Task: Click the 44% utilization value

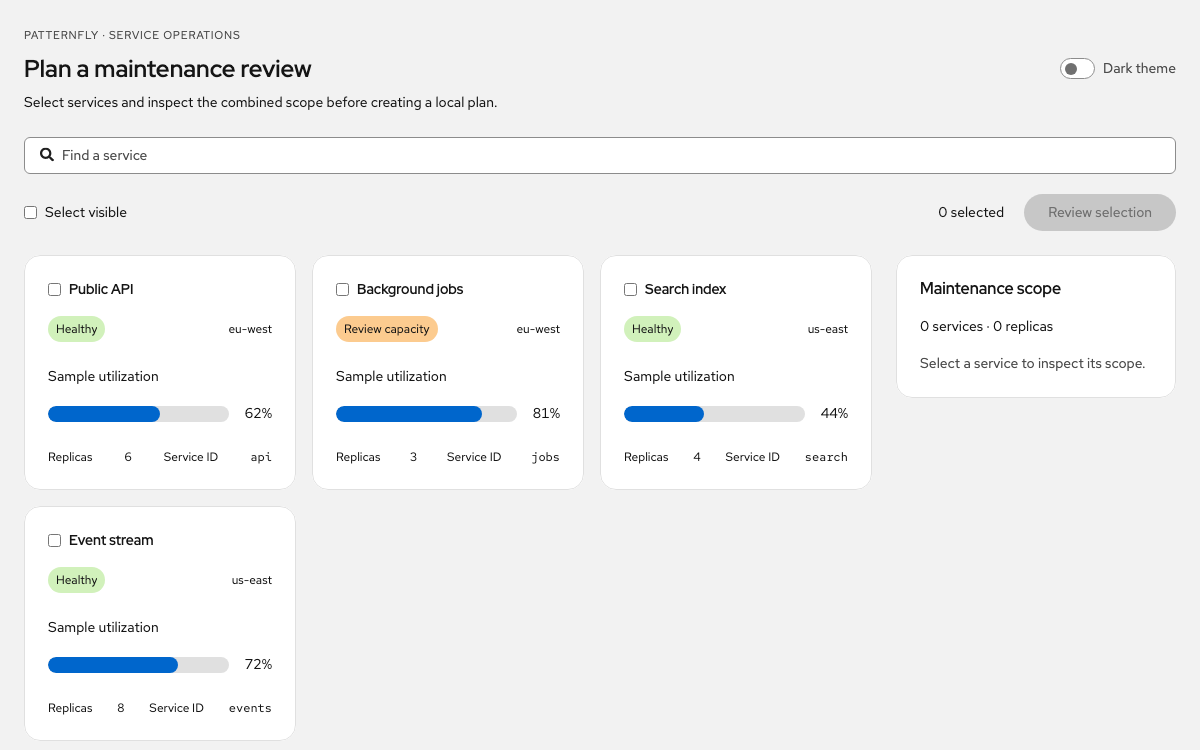Action: [834, 413]
